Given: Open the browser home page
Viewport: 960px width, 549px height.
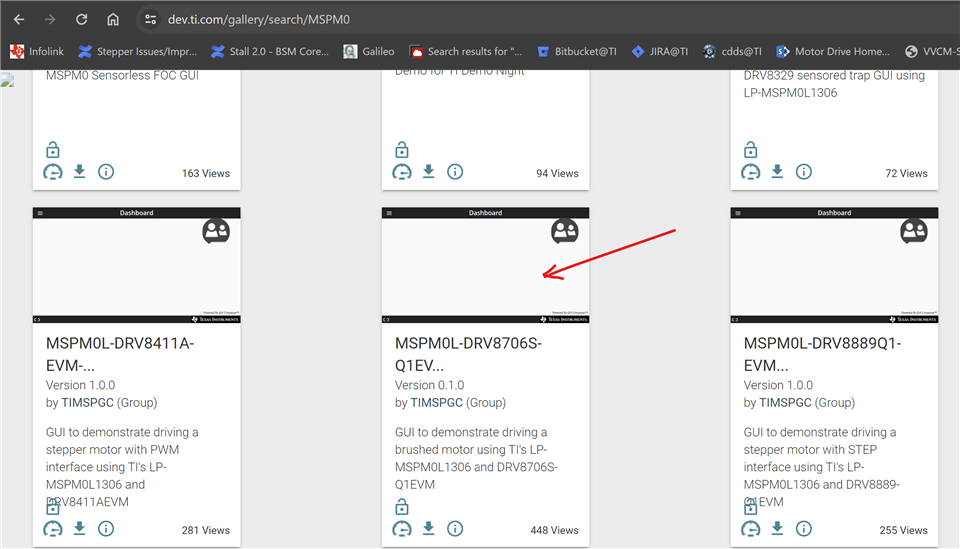Looking at the screenshot, I should (113, 20).
